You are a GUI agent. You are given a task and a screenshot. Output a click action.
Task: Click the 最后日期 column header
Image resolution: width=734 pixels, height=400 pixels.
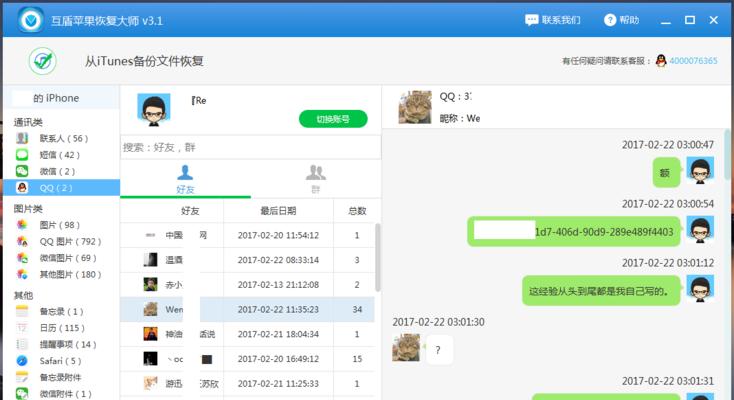279,211
